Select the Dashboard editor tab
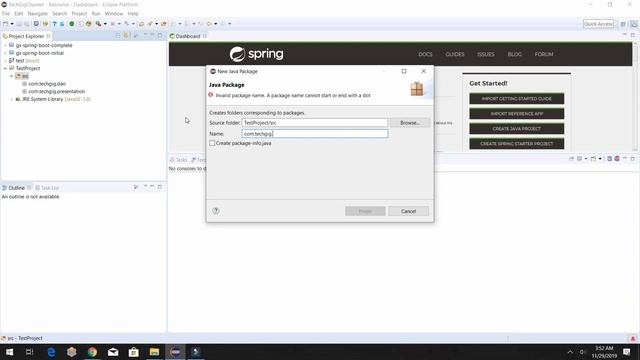The width and height of the screenshot is (640, 360). [188, 36]
